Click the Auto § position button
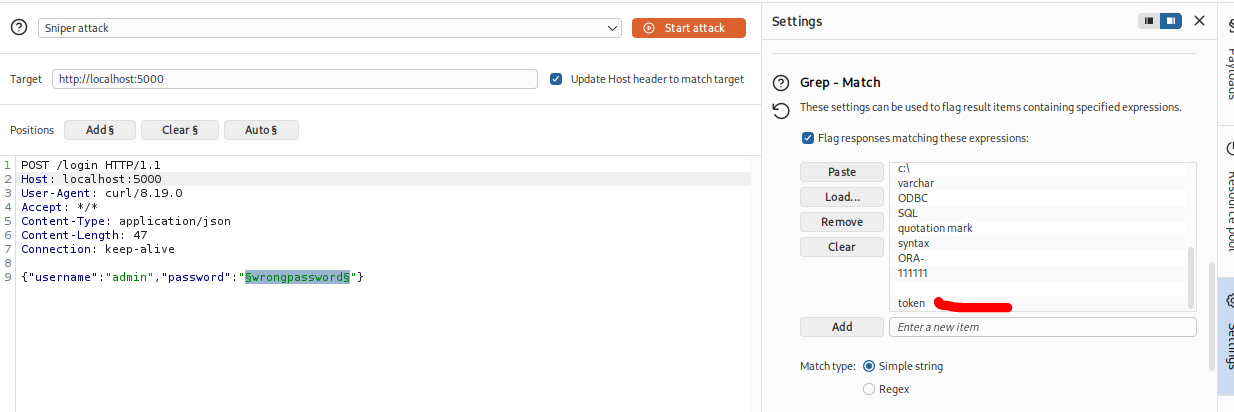The image size is (1234, 412). tap(261, 130)
